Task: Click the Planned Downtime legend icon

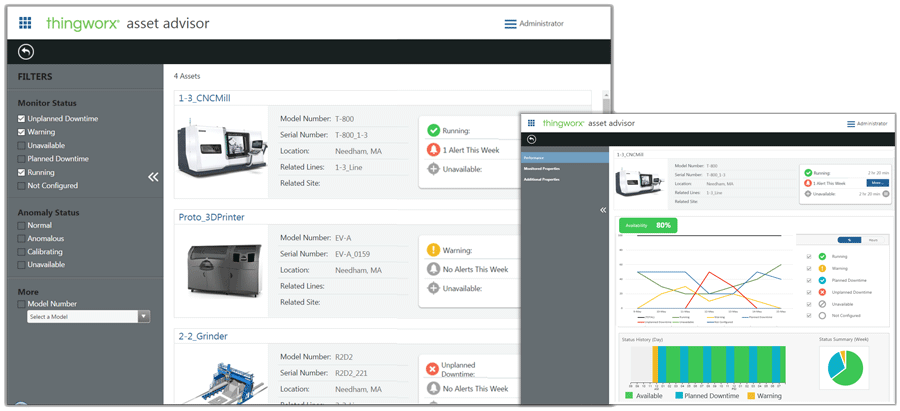Action: click(x=822, y=280)
